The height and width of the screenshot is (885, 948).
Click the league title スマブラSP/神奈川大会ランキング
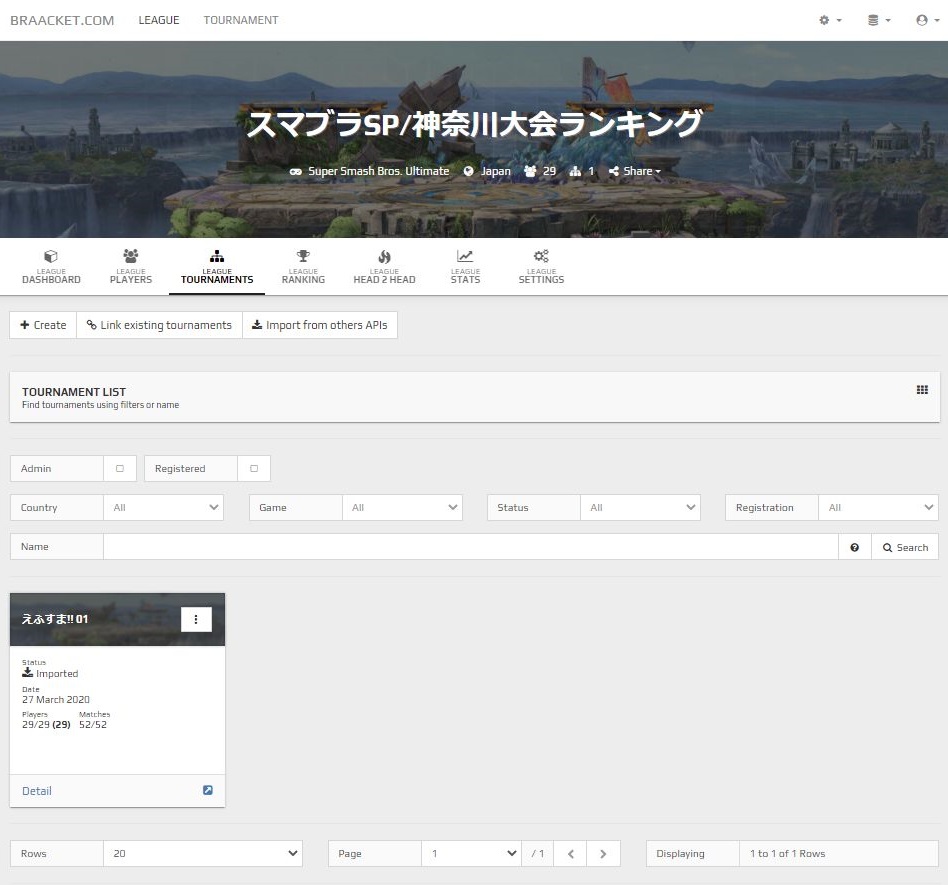pos(475,124)
